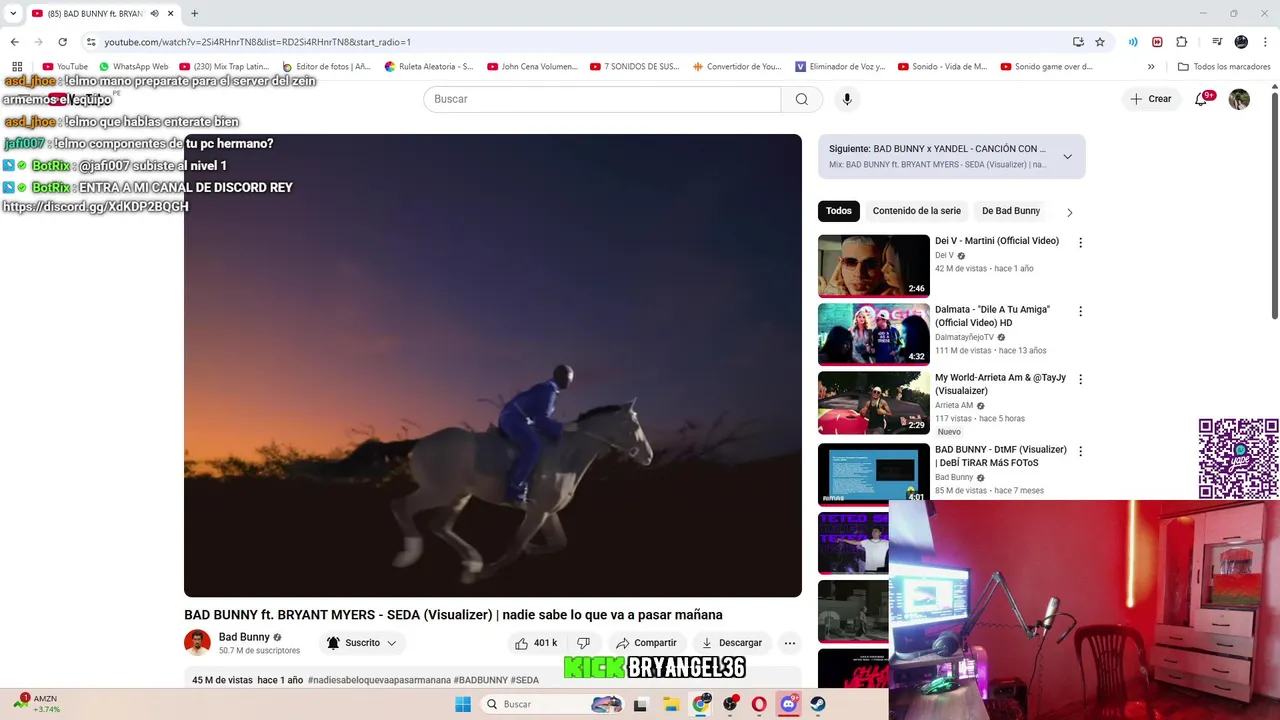1280x720 pixels.
Task: Click the browser address bar URL
Action: click(x=257, y=42)
